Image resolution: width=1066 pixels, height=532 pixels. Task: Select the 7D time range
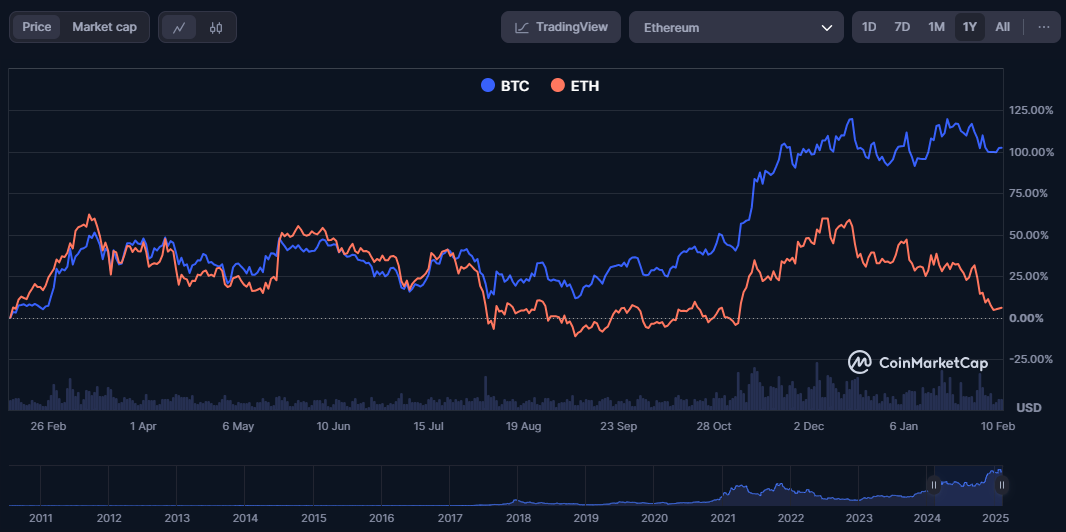902,27
